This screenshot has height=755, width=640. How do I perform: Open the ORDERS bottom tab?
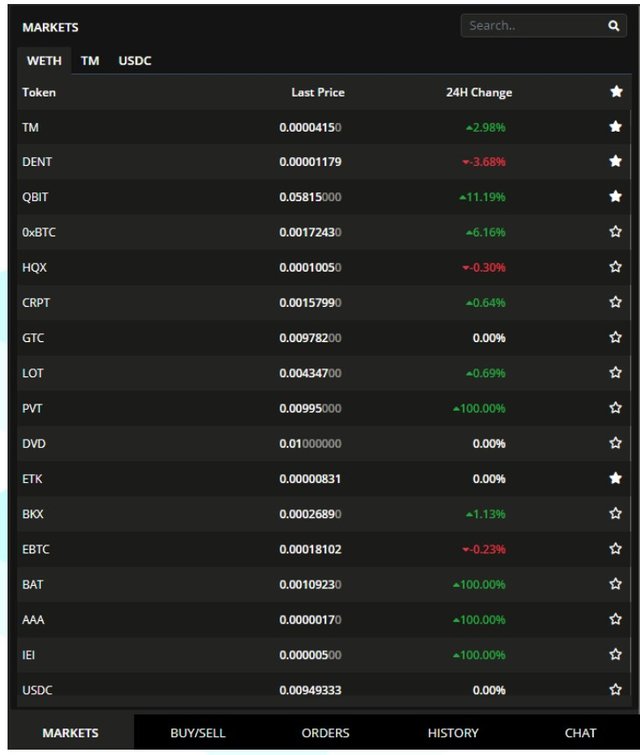coord(325,733)
